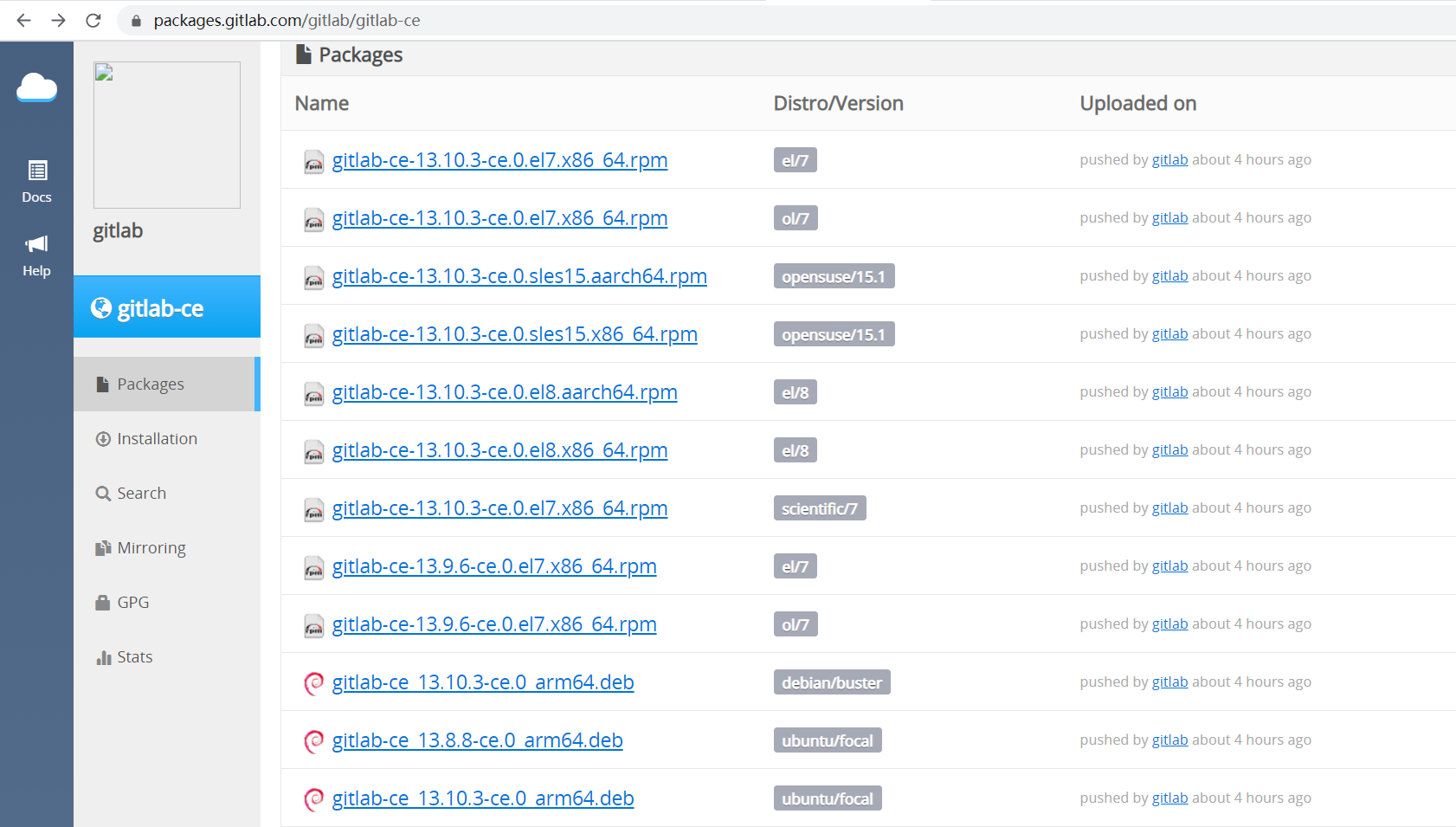Click the packagecloud cloud logo
The width and height of the screenshot is (1456, 827).
[36, 87]
